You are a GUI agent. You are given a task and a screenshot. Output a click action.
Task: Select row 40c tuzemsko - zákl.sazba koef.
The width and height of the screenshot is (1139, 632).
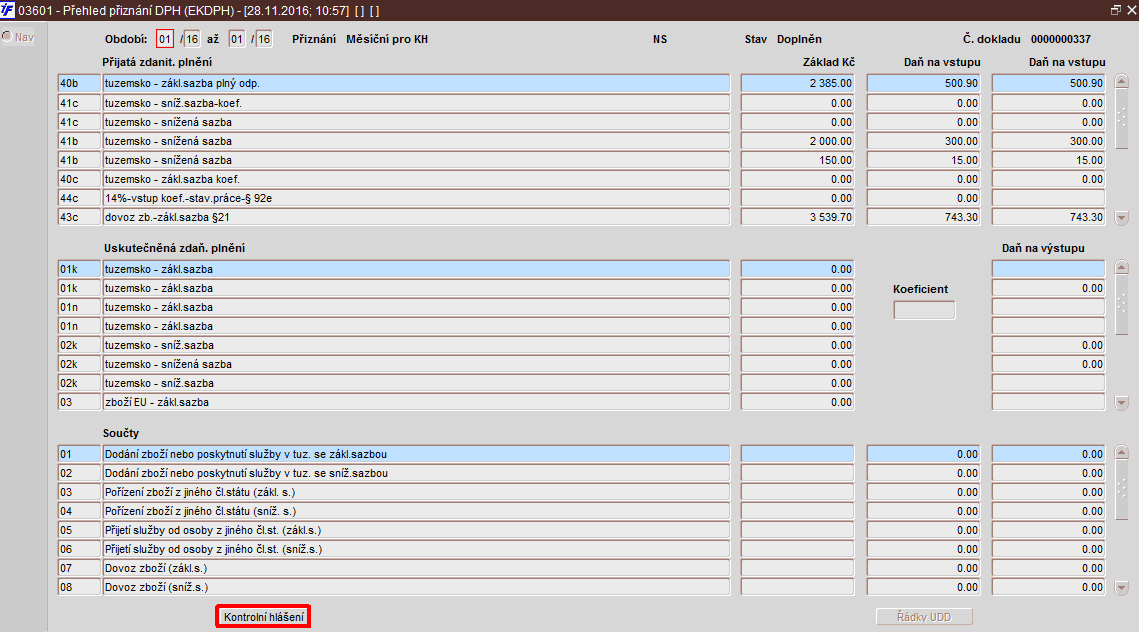(x=416, y=179)
